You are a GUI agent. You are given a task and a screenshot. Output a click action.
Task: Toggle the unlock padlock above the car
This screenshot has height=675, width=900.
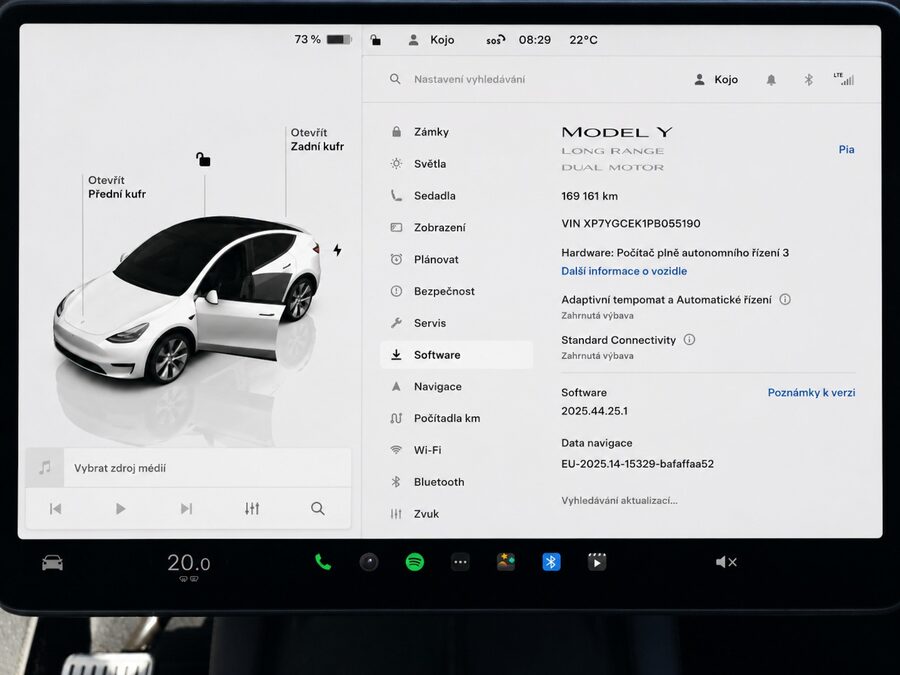coord(203,159)
